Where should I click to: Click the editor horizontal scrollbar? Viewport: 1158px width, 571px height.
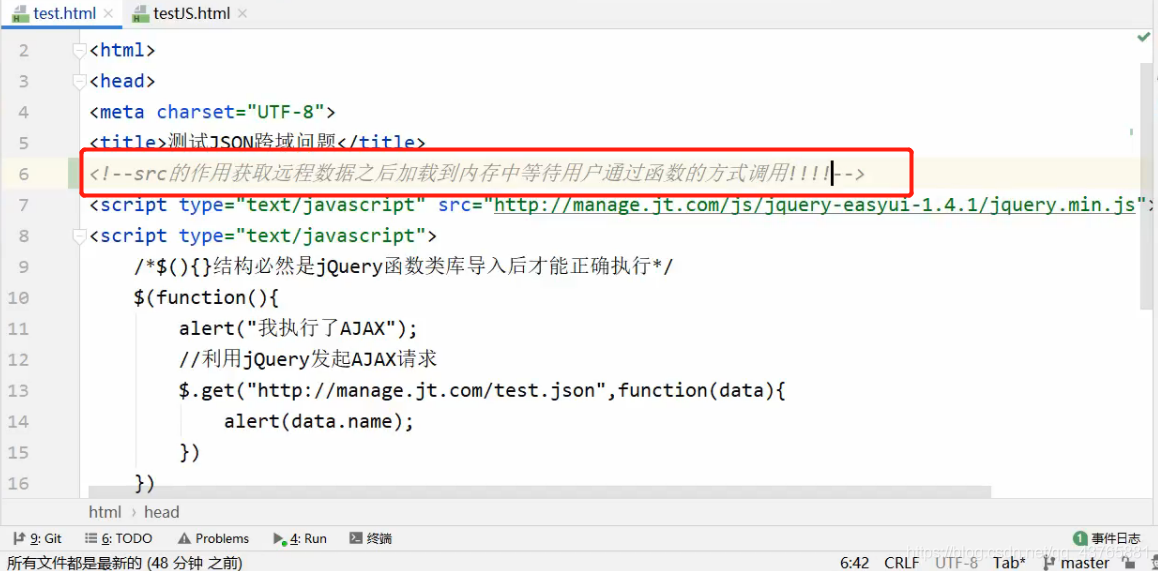point(539,492)
